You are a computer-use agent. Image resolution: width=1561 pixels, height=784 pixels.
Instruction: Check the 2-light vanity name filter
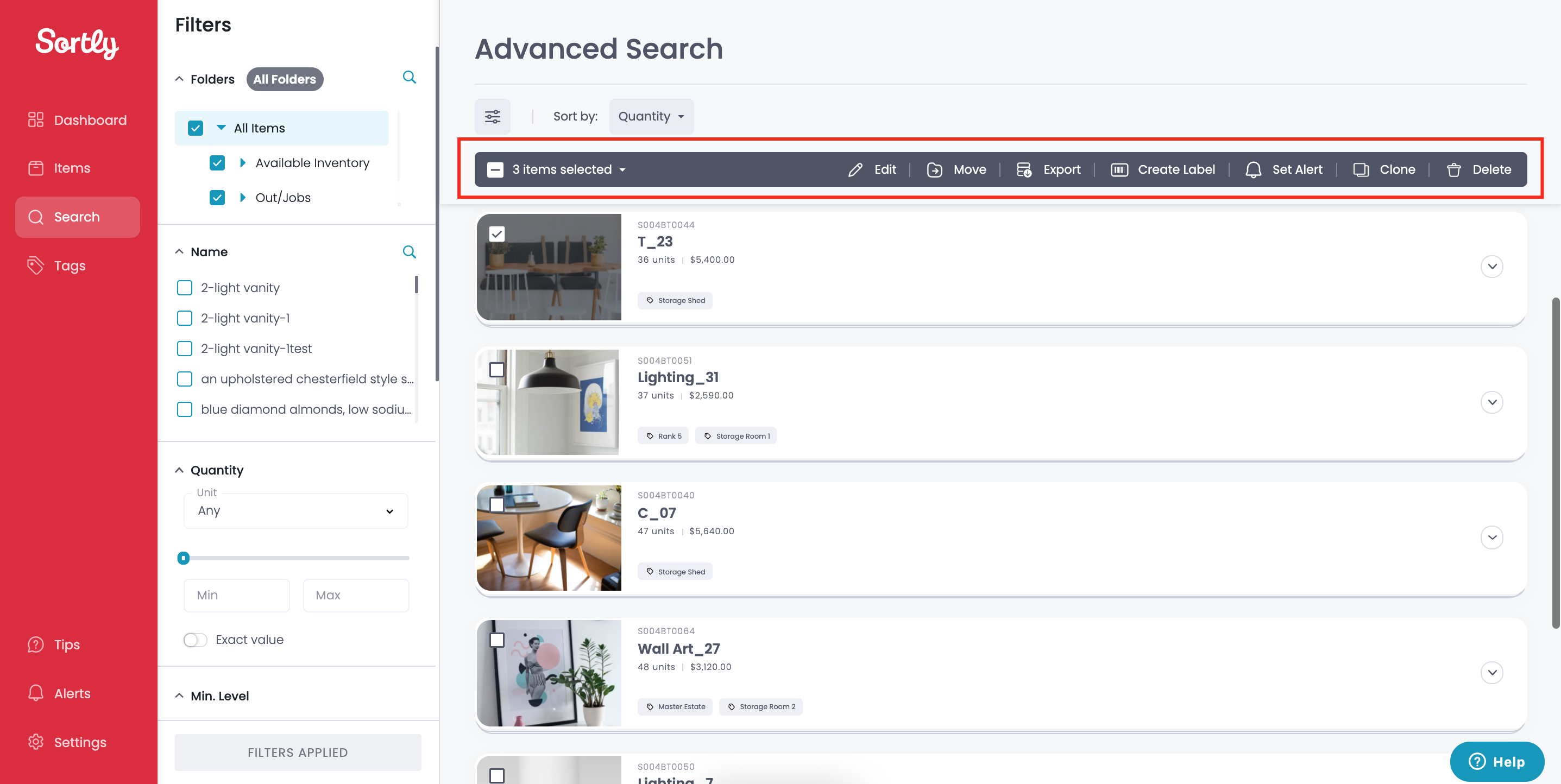tap(184, 288)
